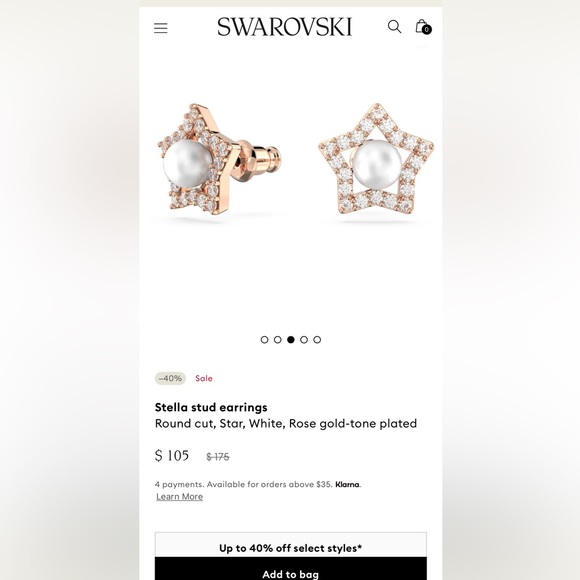Click the Stella stud earrings title
580x580 pixels.
(211, 407)
